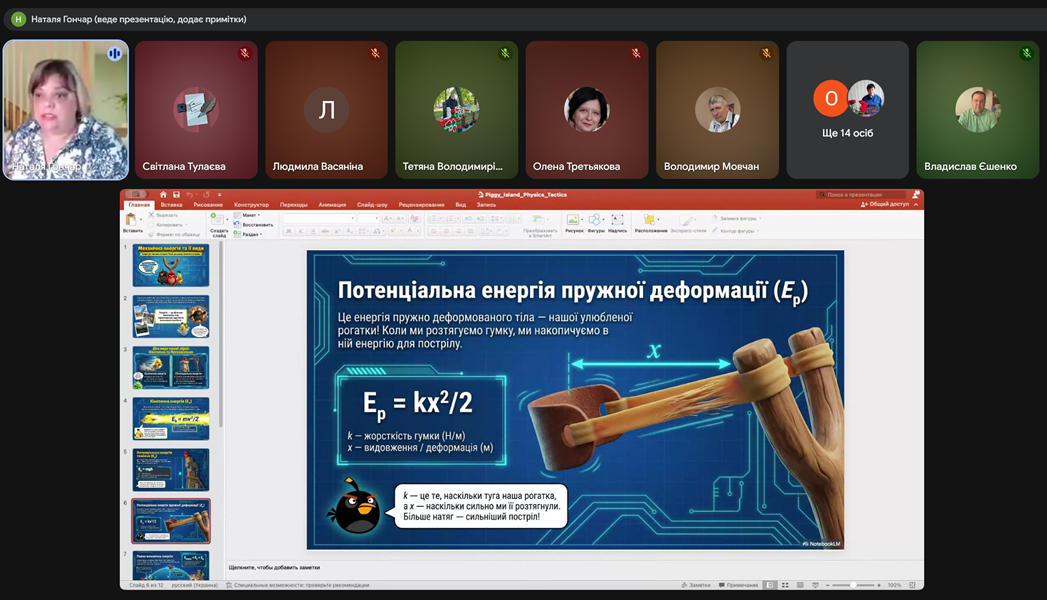Collapse the ribbon with the chevron

(916, 204)
